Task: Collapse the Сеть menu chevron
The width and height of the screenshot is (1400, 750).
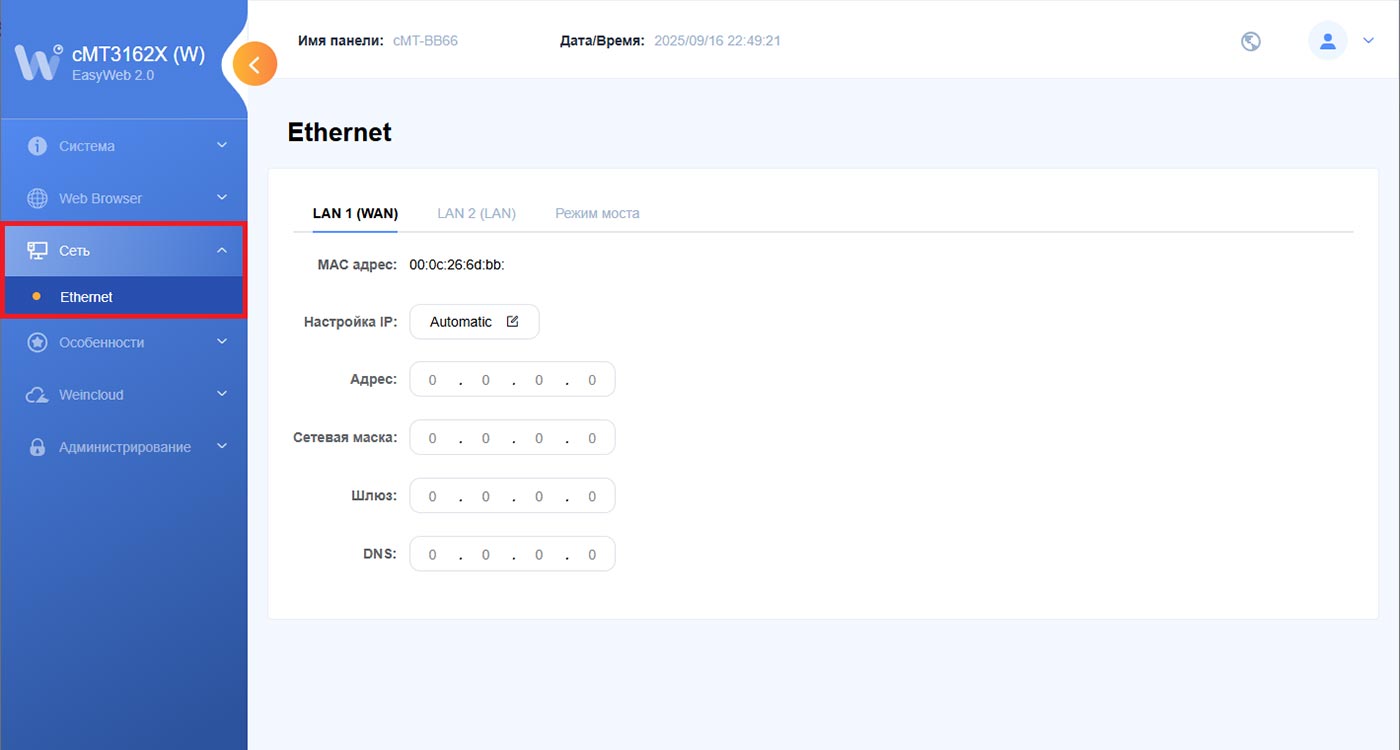Action: (222, 250)
